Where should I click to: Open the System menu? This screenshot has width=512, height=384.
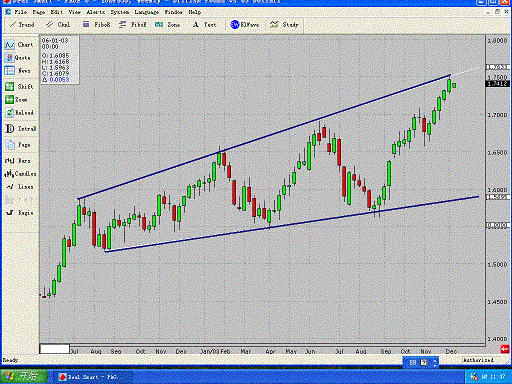click(120, 12)
